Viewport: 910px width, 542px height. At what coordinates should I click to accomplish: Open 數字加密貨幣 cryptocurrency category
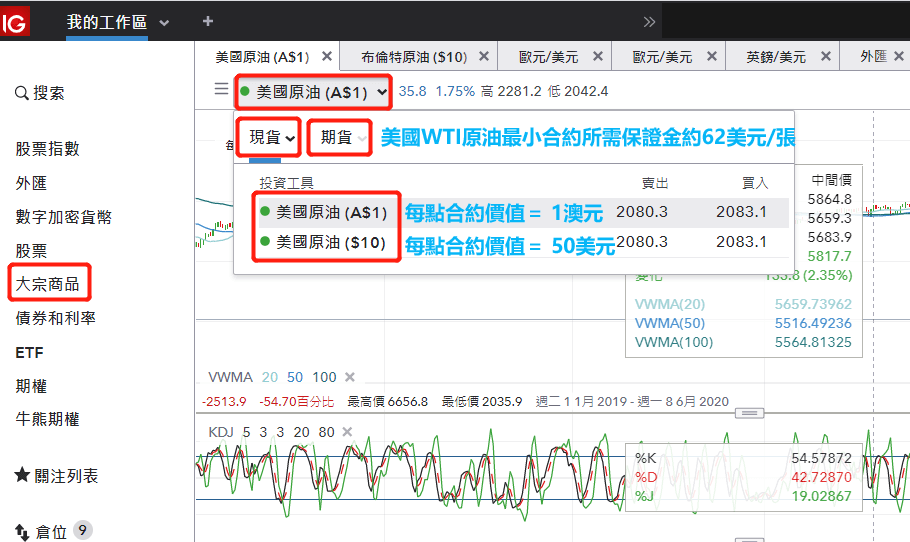click(63, 217)
